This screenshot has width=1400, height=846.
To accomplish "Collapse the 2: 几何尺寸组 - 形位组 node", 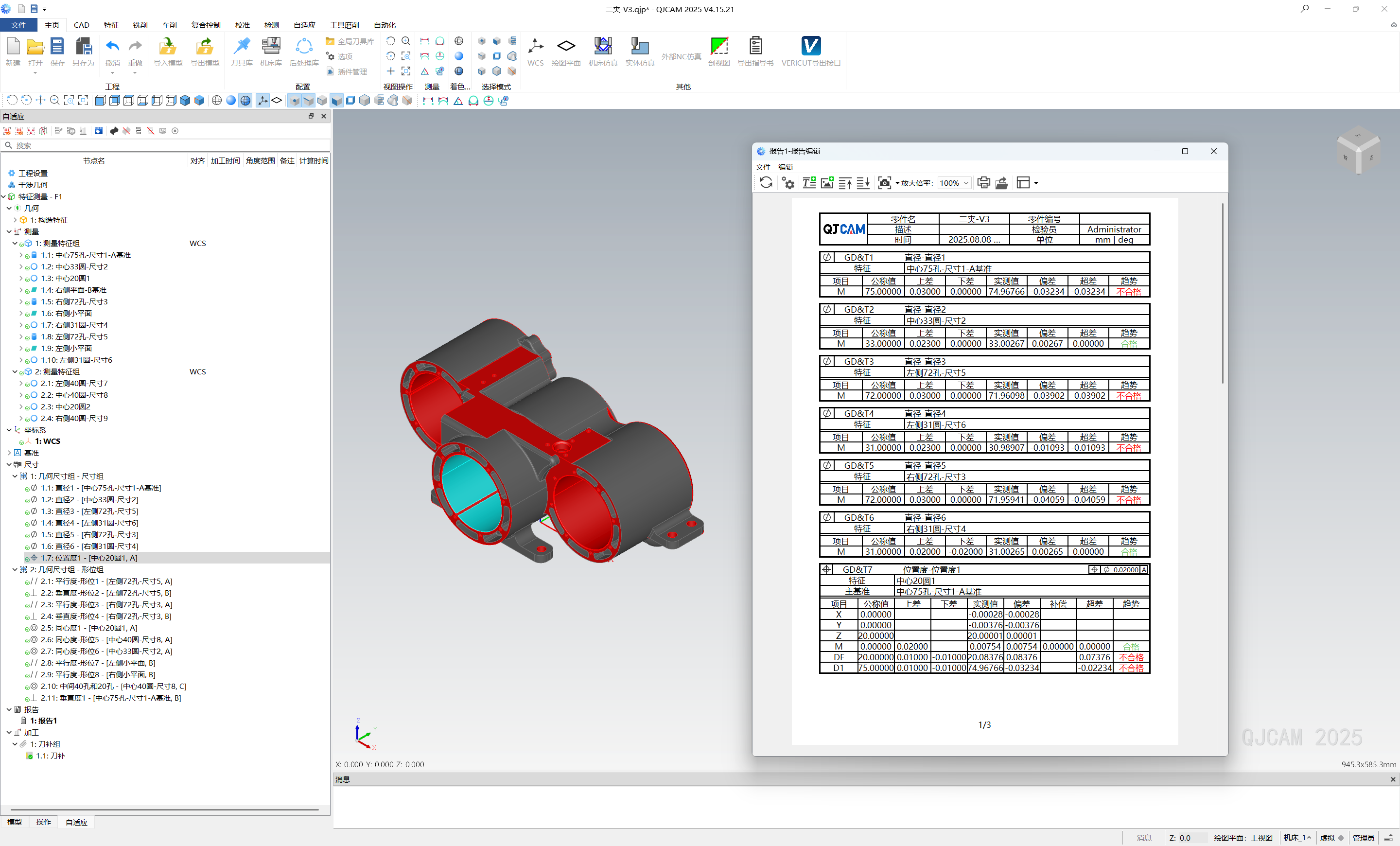I will 15,569.
